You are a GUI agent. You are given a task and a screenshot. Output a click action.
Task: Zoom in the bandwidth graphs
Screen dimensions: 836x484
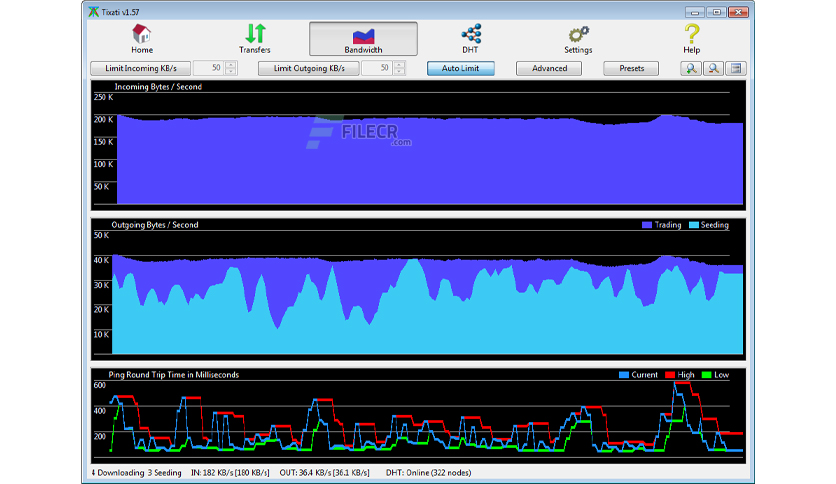(690, 68)
